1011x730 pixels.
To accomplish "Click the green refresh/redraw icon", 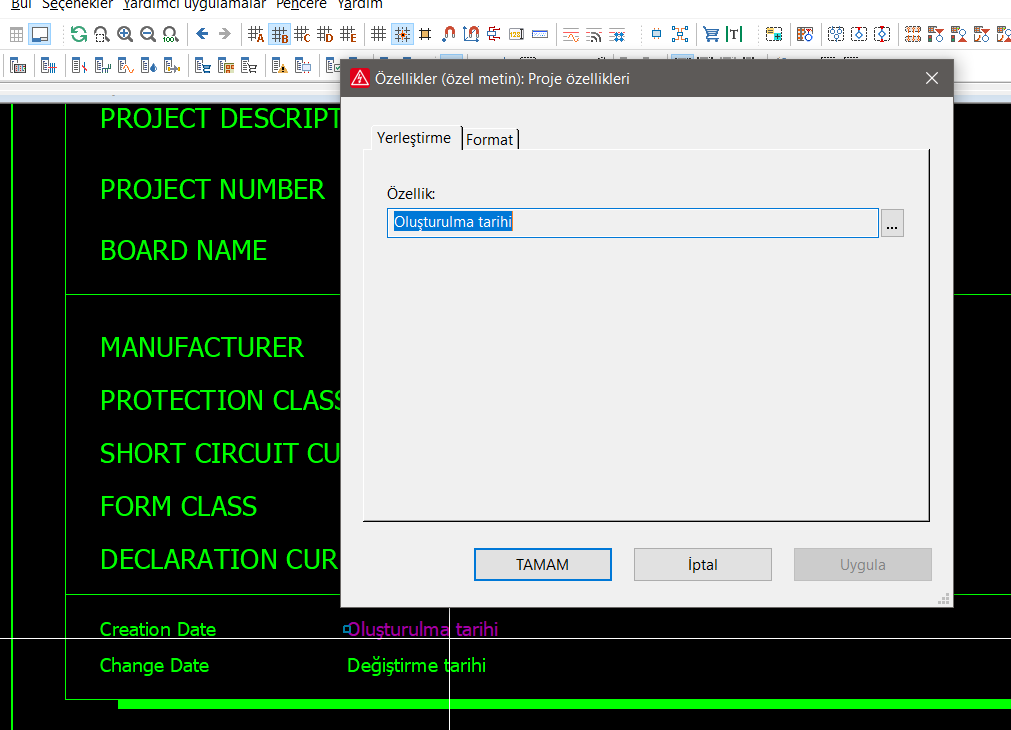I will click(79, 34).
